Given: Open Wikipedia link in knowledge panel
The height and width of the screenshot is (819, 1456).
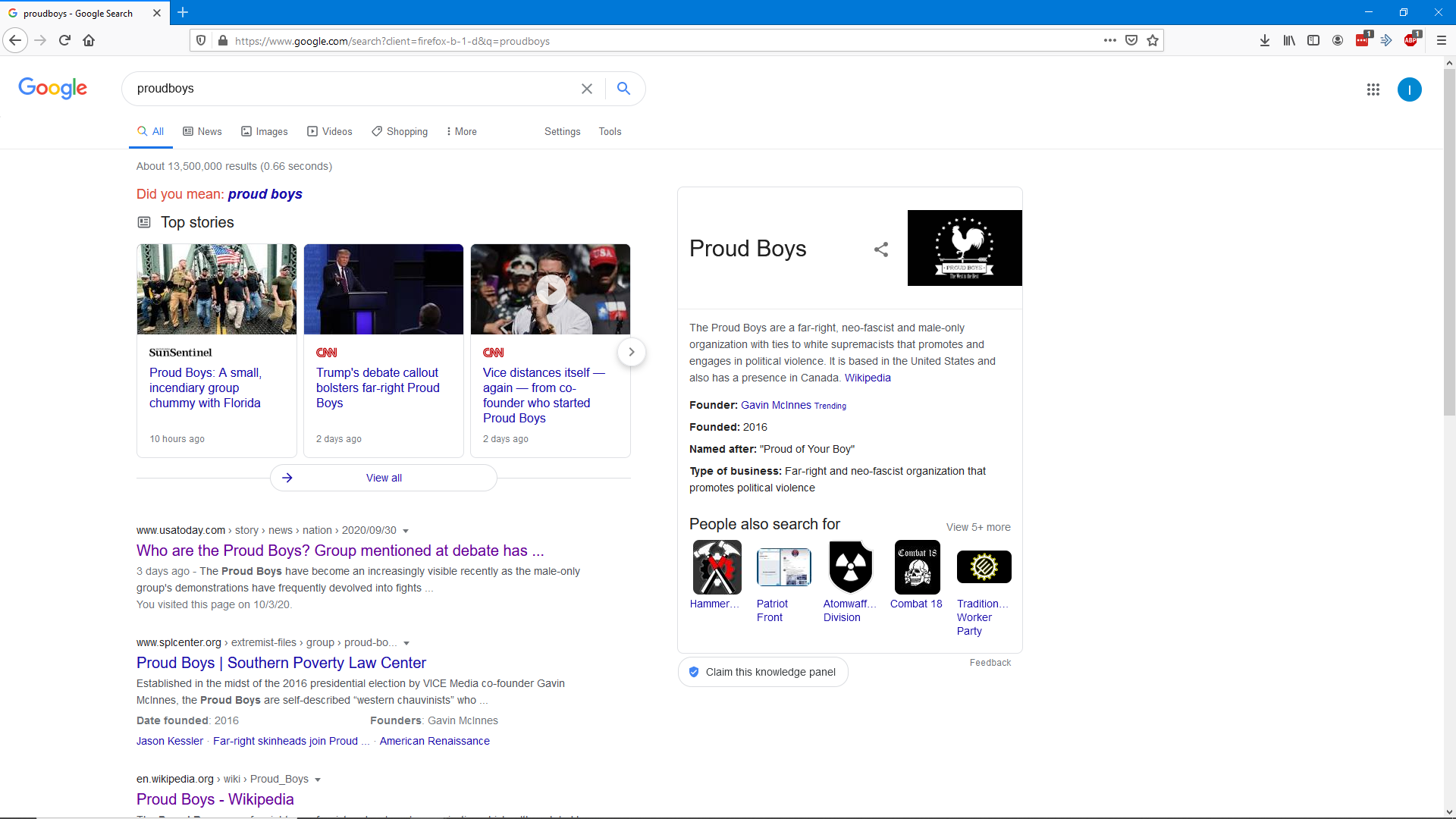Looking at the screenshot, I should [868, 378].
